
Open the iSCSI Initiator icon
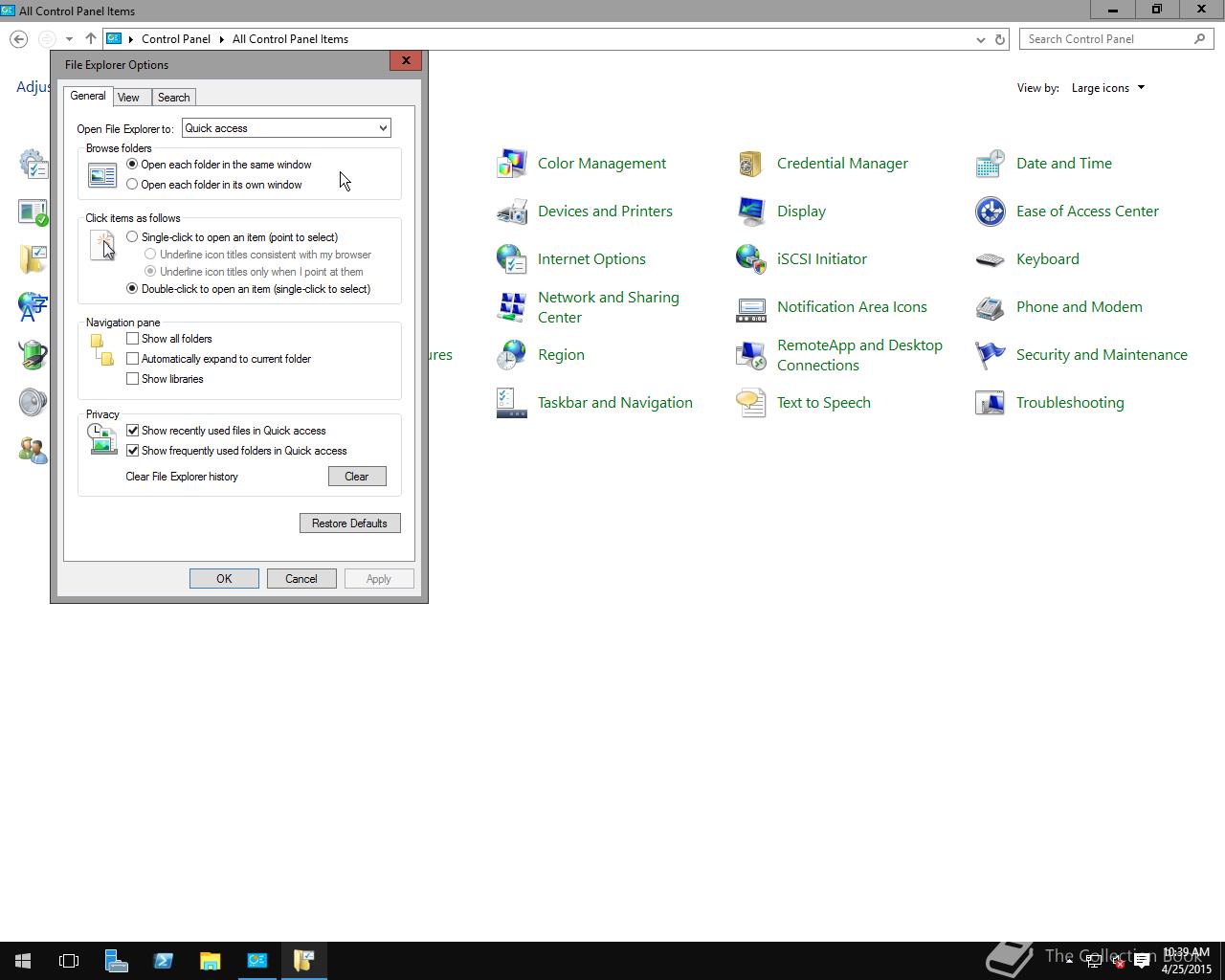coord(751,259)
